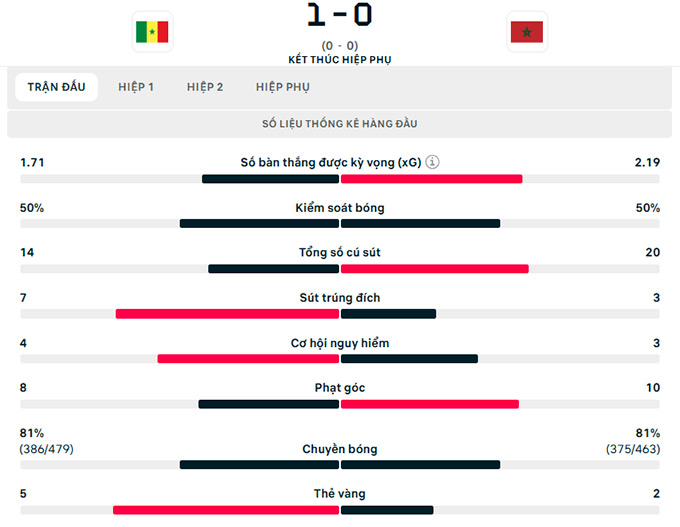
Task: Click the Morocco flag icon
Action: [x=526, y=32]
